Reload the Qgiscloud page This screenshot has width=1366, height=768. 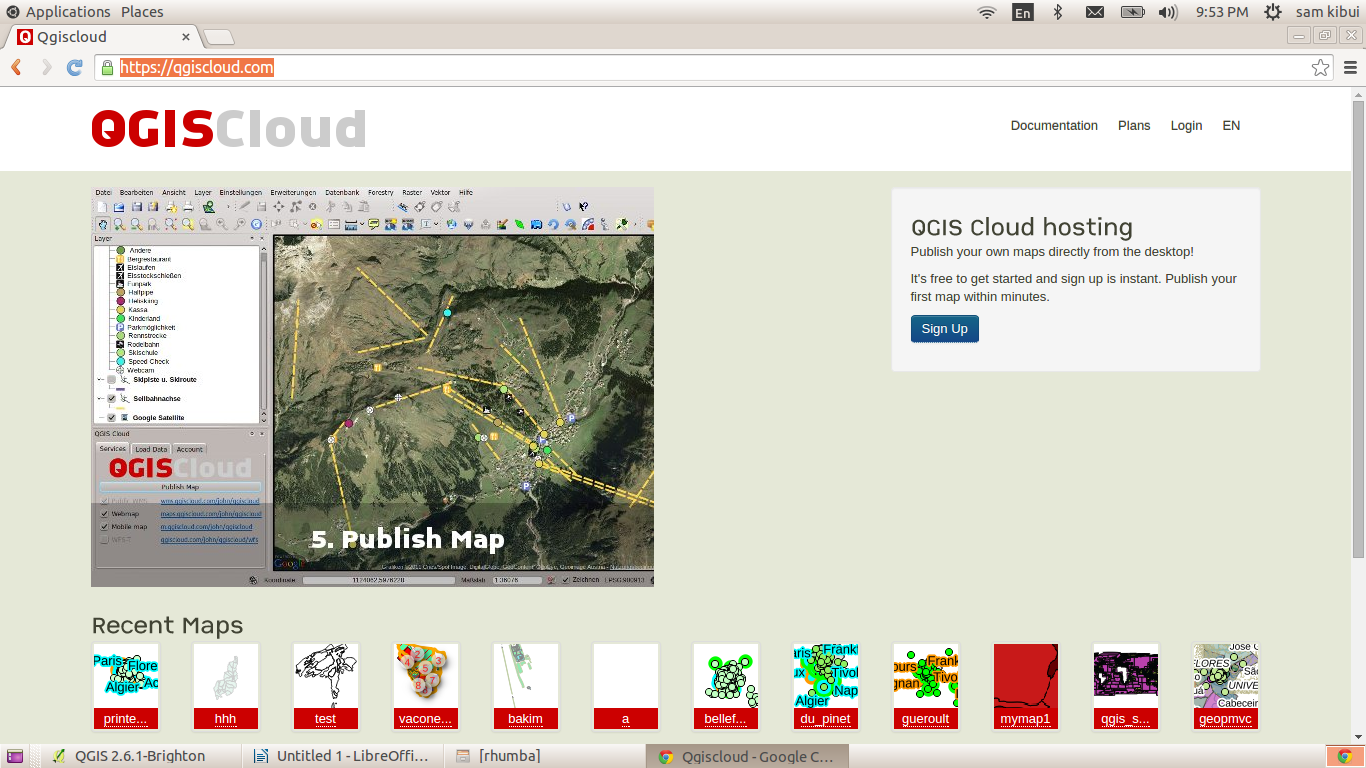click(74, 67)
